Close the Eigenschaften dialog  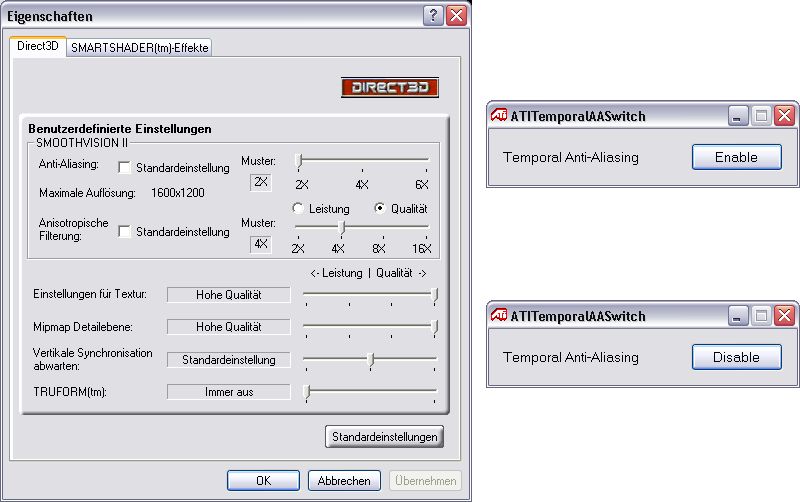tap(457, 16)
